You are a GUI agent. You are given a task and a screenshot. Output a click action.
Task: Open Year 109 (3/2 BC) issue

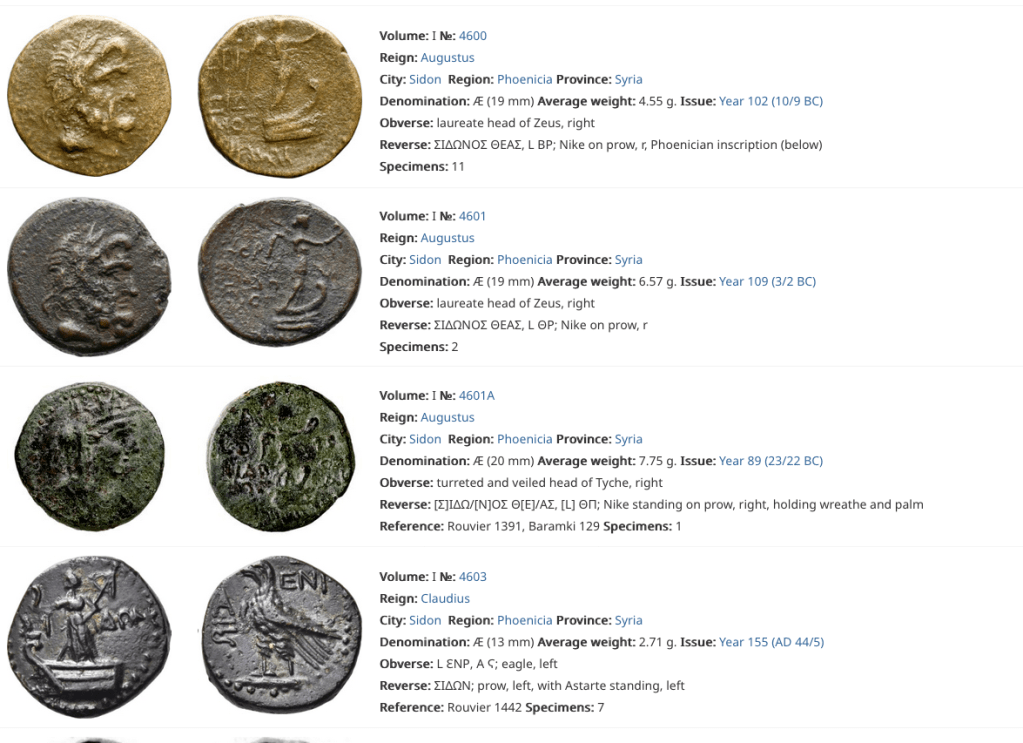coord(767,281)
